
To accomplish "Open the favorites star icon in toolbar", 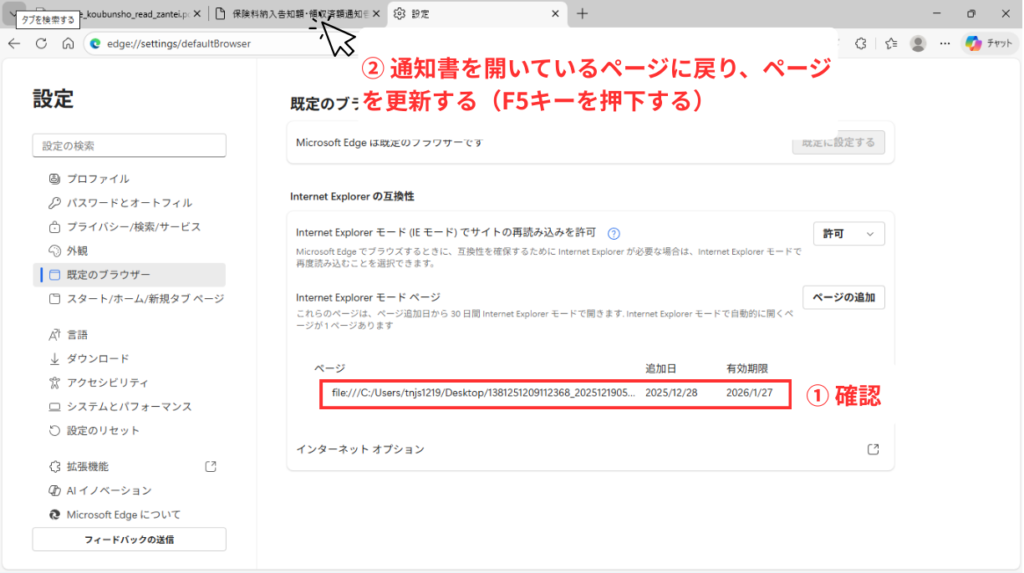I will point(891,44).
